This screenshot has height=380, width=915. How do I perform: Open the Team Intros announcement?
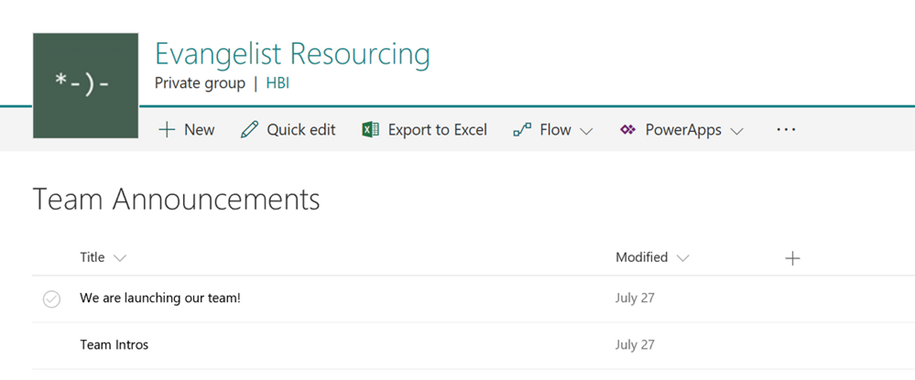[114, 345]
